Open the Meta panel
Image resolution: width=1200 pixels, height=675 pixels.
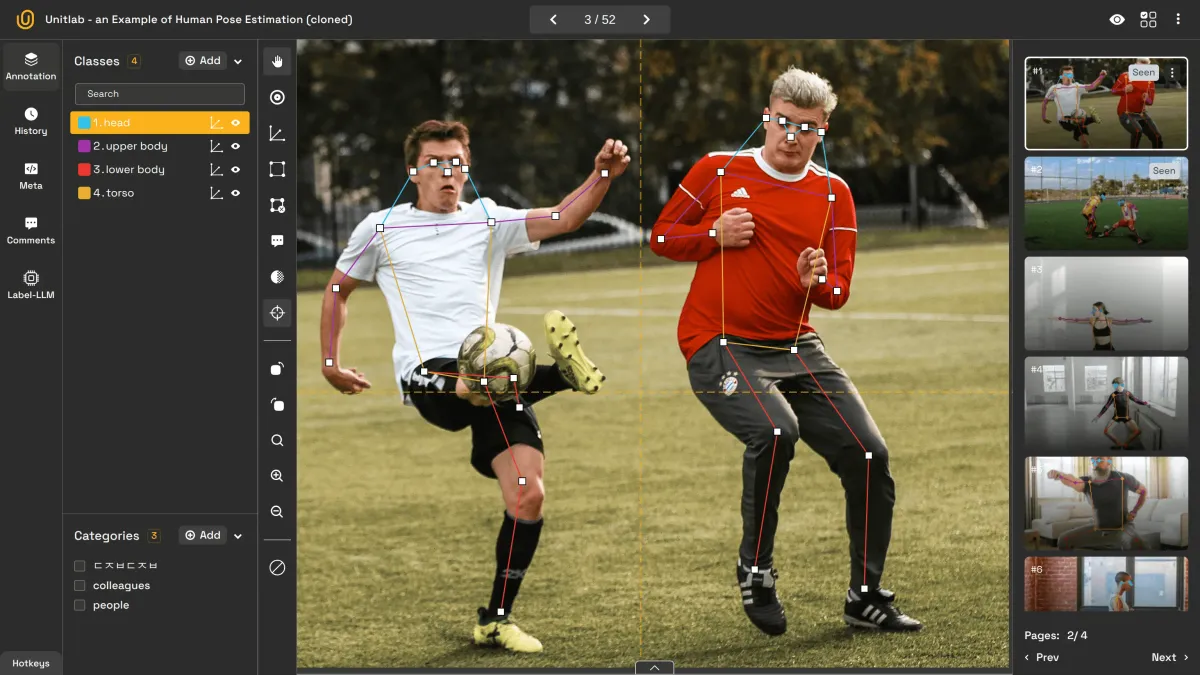click(x=31, y=177)
